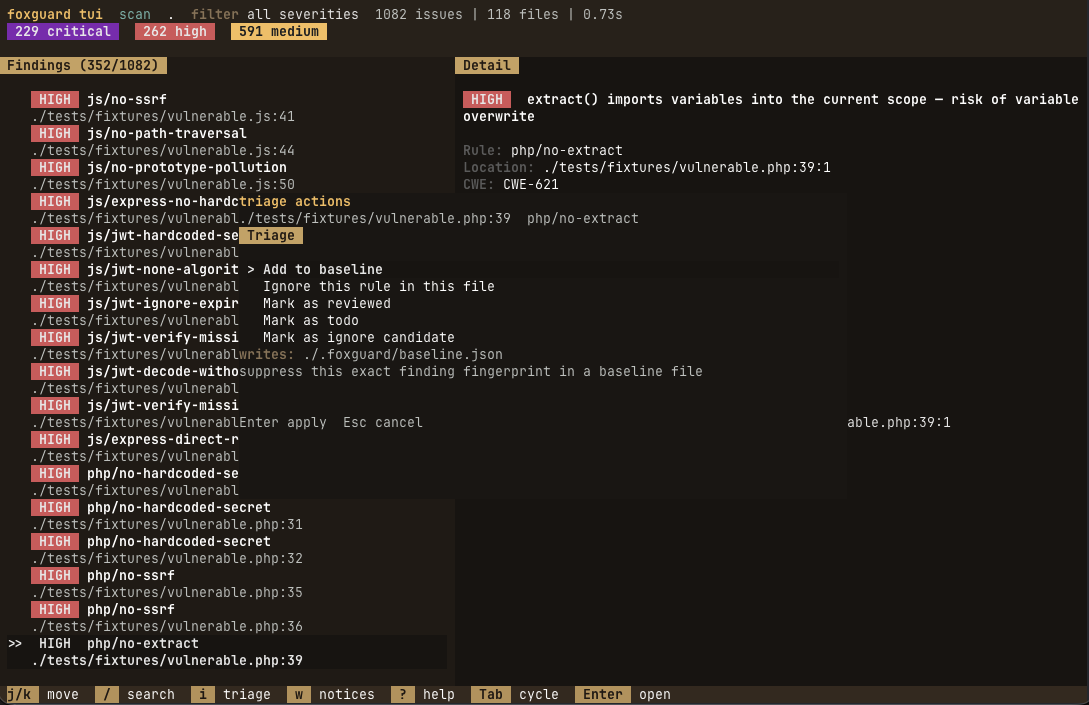Viewport: 1089px width, 705px height.
Task: Switch to the Detail tab
Action: pos(487,65)
